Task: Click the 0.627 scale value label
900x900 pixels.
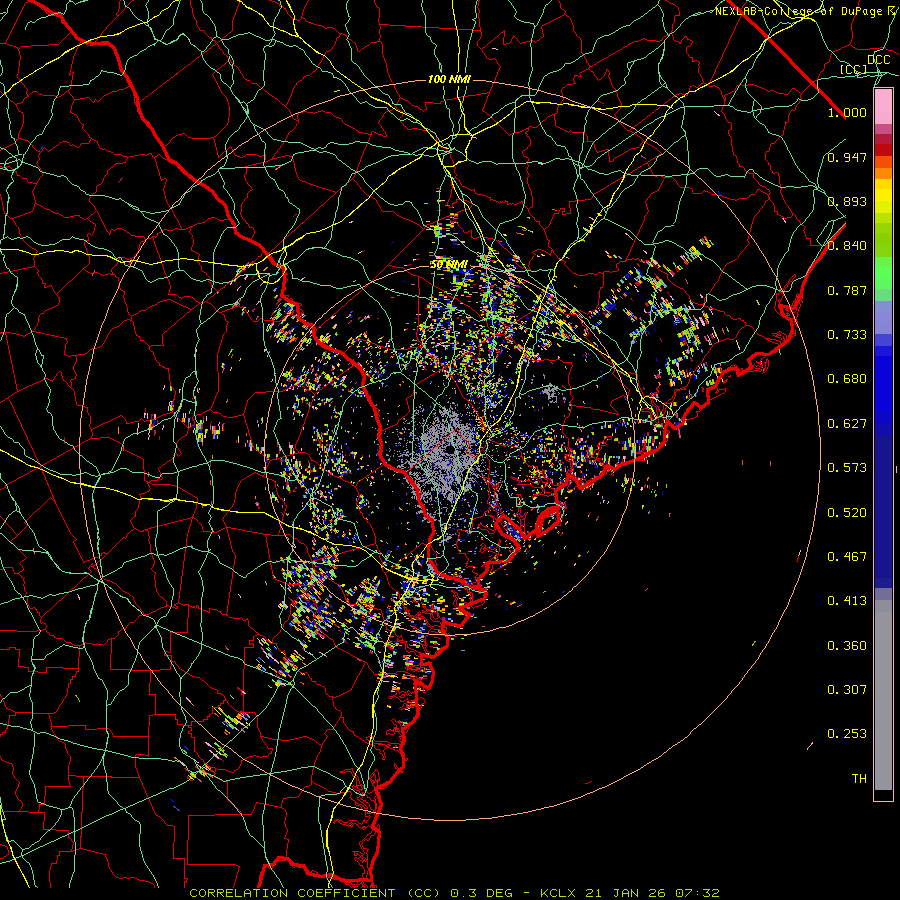Action: pos(847,424)
